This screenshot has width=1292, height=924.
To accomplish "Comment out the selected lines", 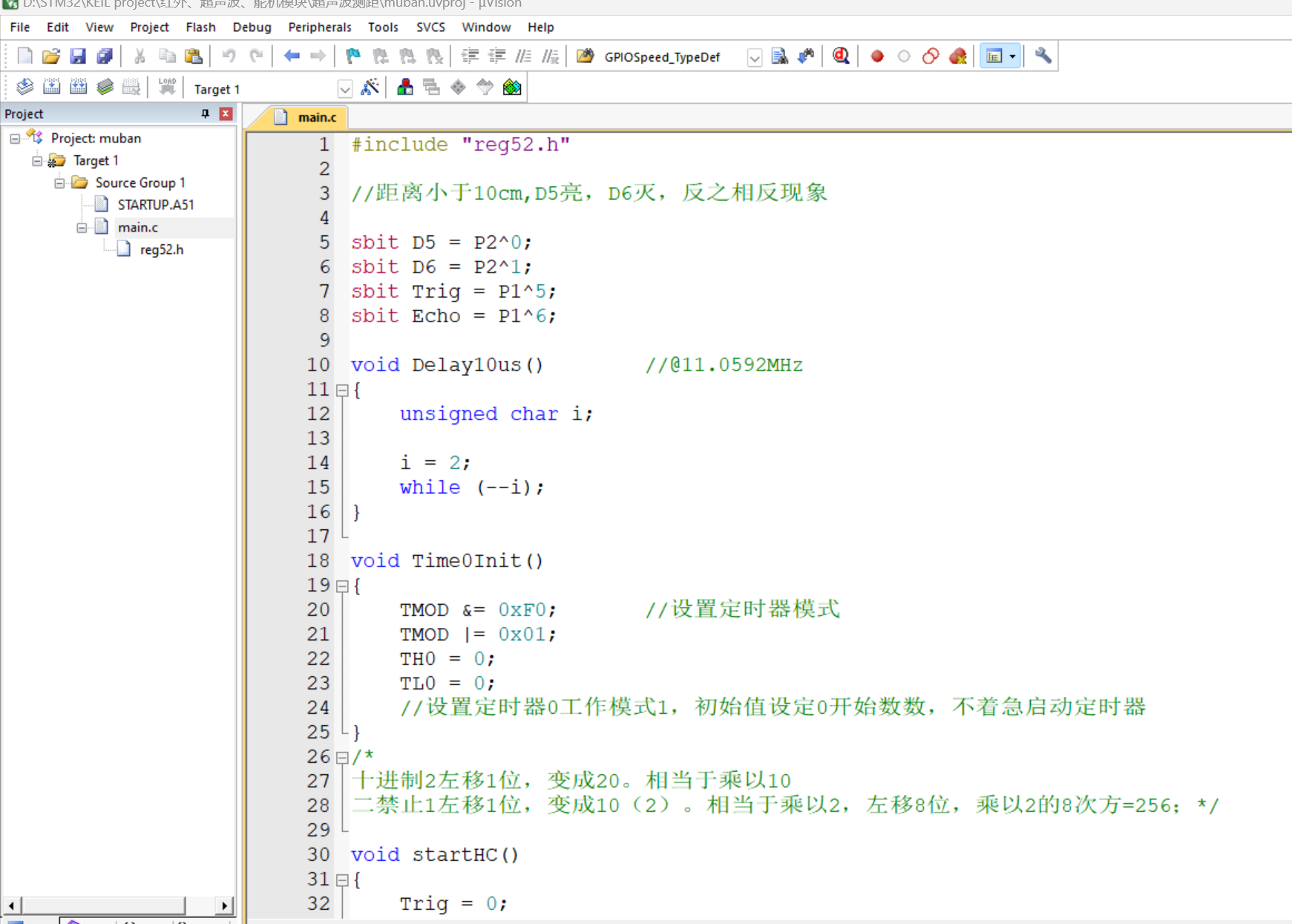I will 523,56.
